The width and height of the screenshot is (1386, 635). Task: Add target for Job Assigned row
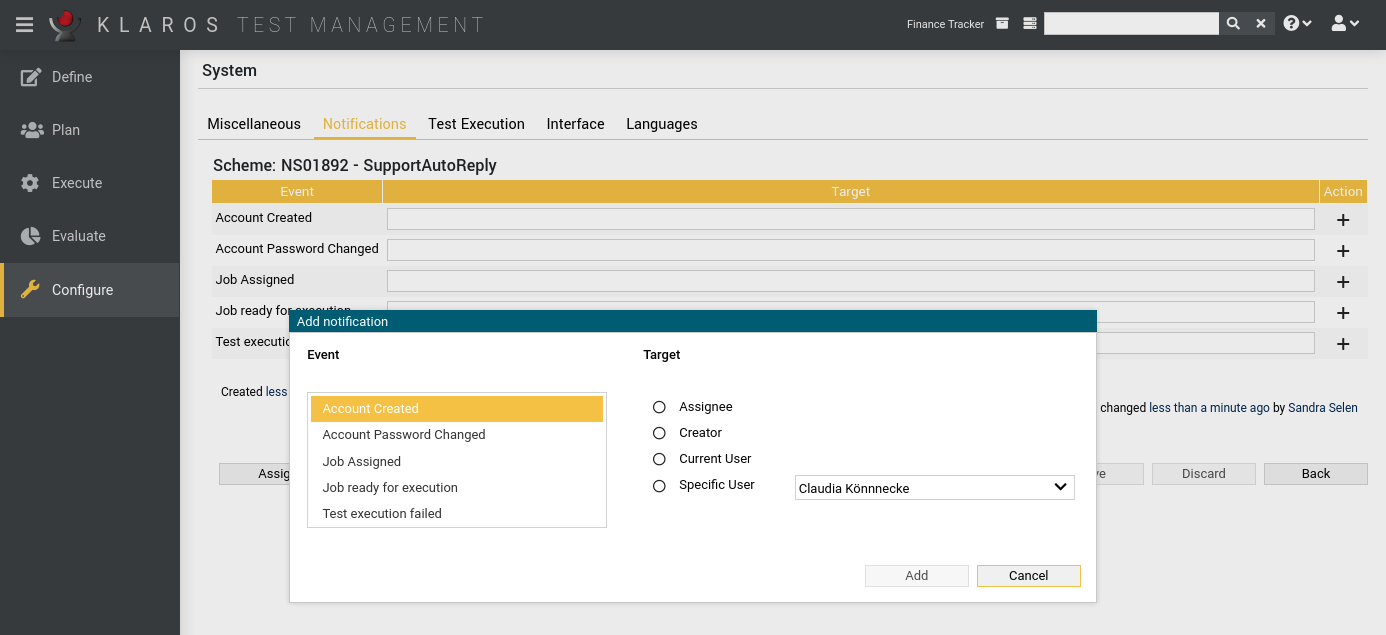(1343, 282)
